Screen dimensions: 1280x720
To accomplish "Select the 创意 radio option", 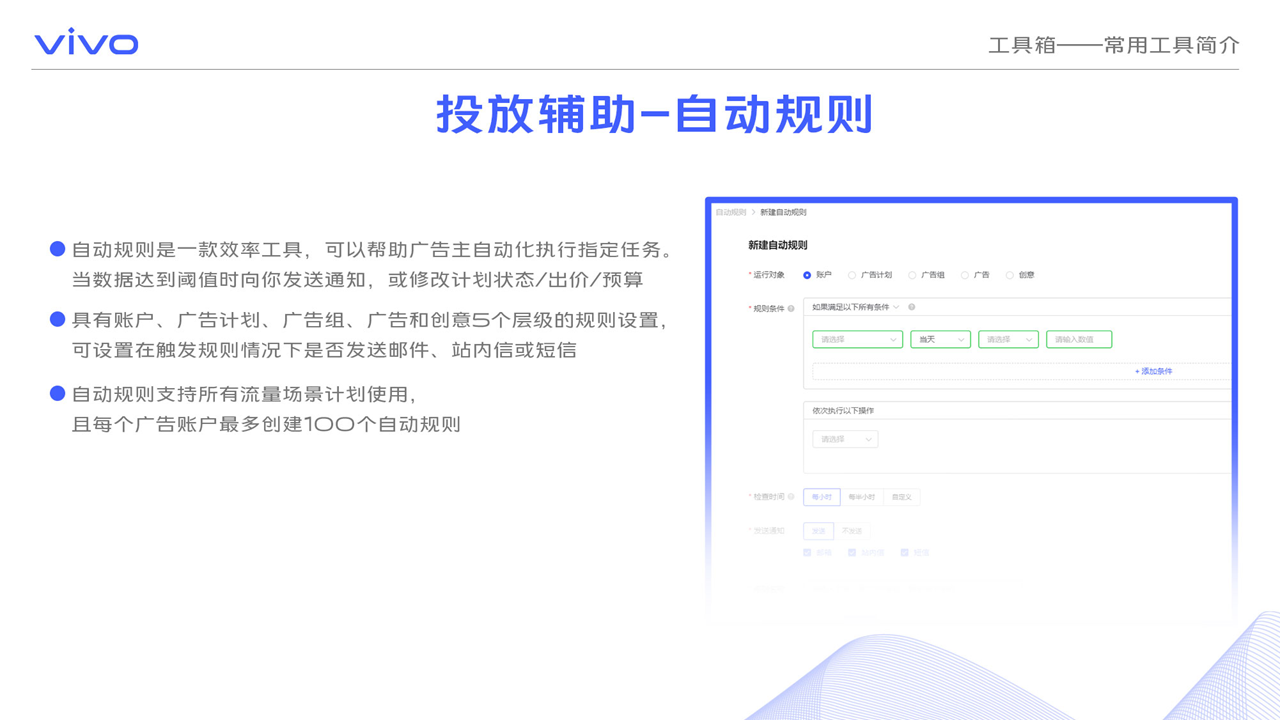I will click(1009, 275).
